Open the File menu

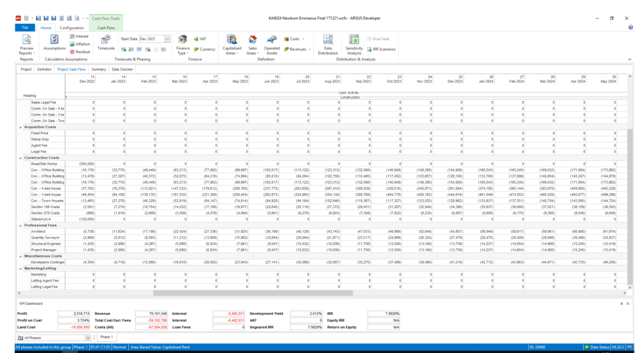(25, 27)
